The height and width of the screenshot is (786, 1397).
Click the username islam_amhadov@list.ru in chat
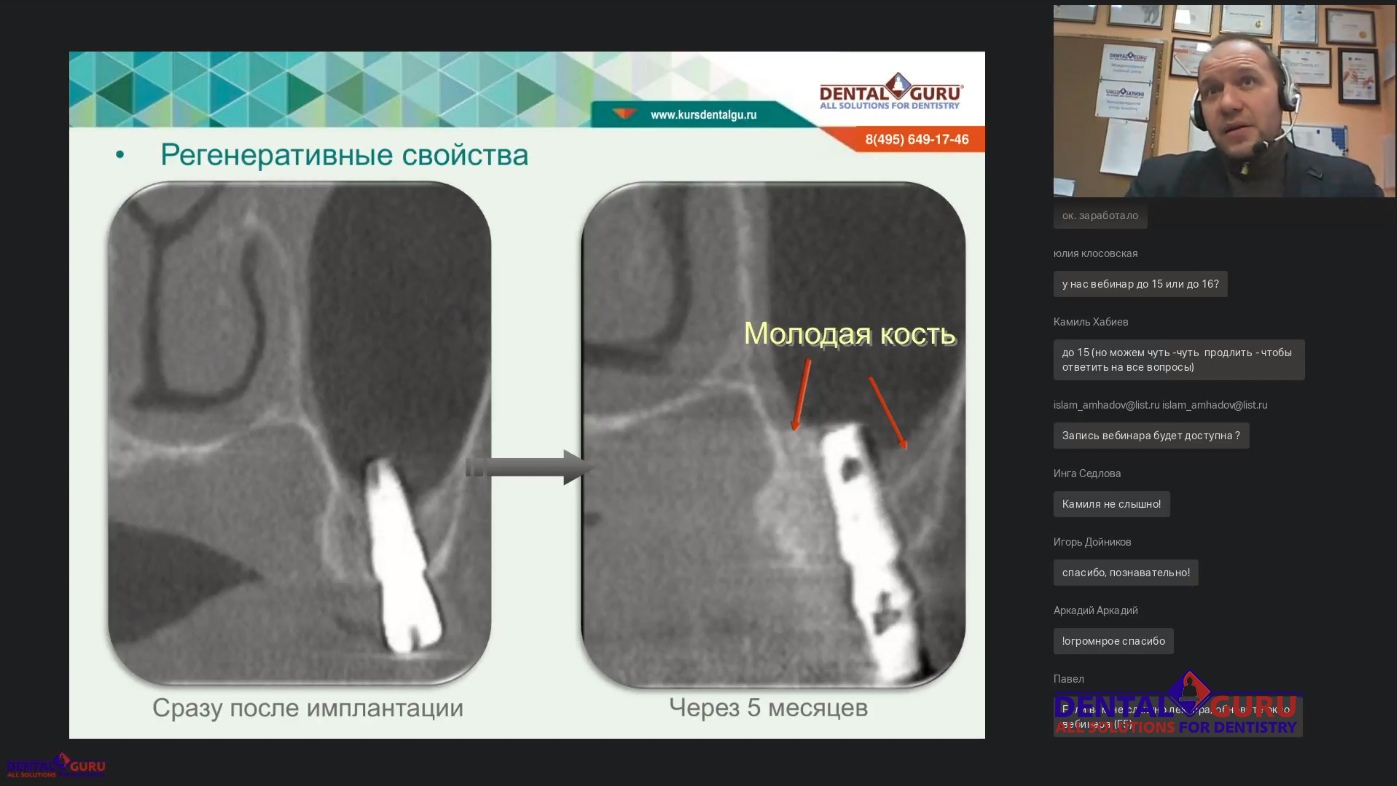coord(1160,405)
